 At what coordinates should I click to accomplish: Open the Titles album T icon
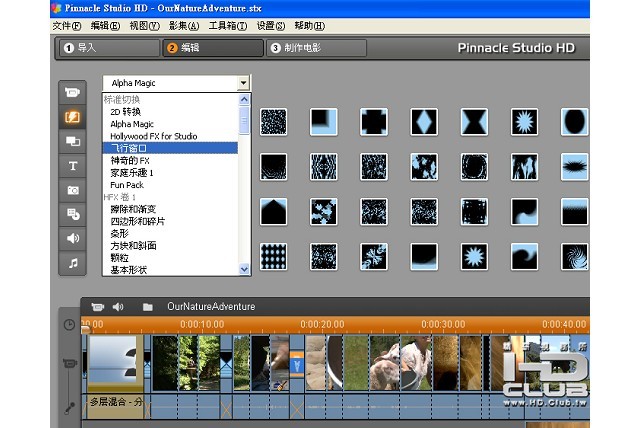pyautogui.click(x=72, y=166)
